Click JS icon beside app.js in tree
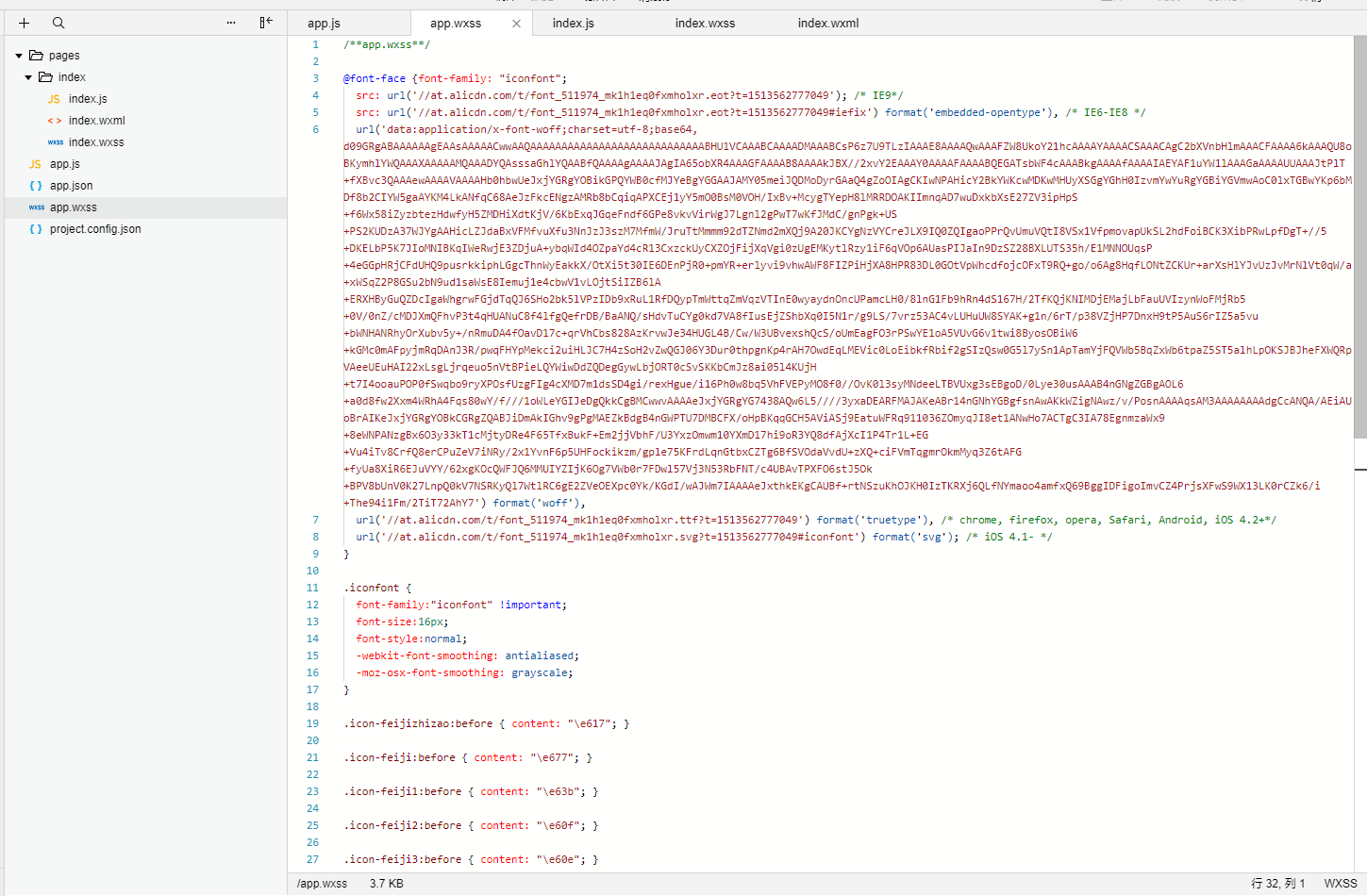Image resolution: width=1367 pixels, height=896 pixels. [35, 164]
